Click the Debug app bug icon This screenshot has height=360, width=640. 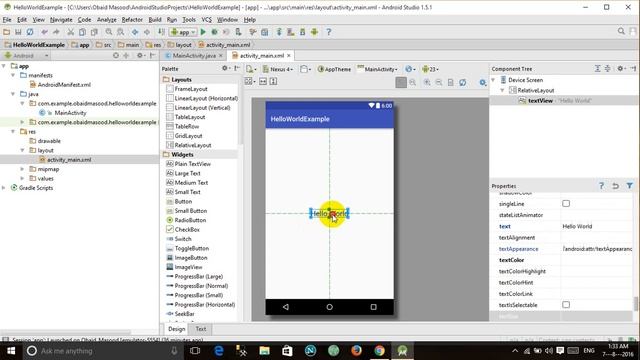(x=214, y=32)
